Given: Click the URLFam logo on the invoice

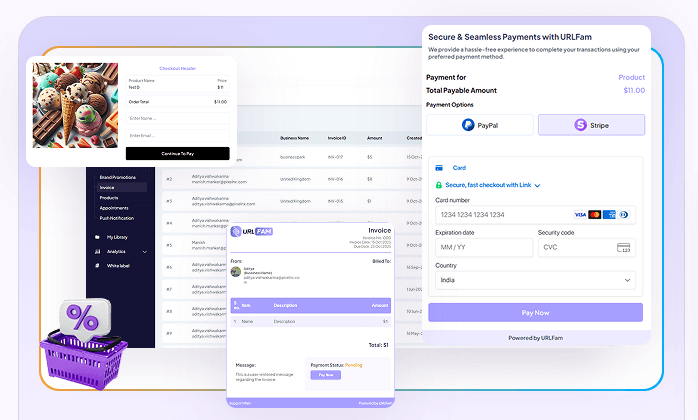Looking at the screenshot, I should click(252, 232).
